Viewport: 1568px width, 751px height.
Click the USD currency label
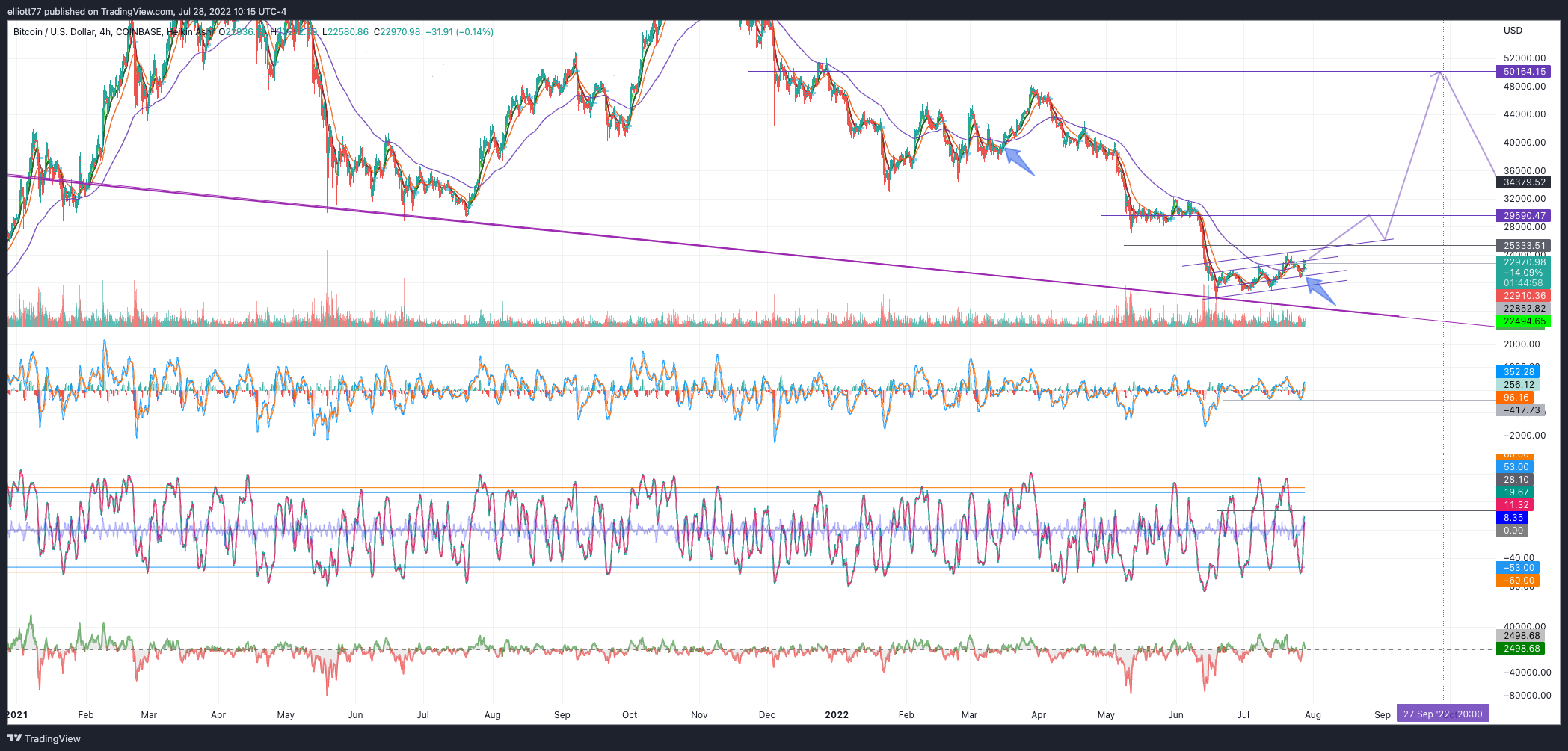[1513, 31]
